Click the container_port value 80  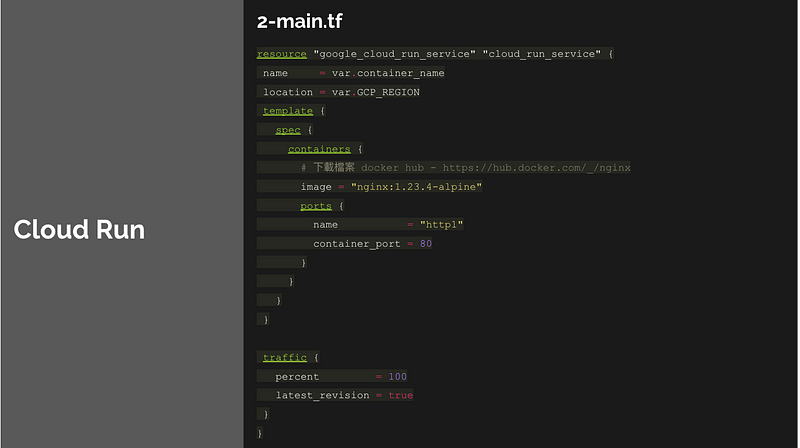pyautogui.click(x=426, y=244)
